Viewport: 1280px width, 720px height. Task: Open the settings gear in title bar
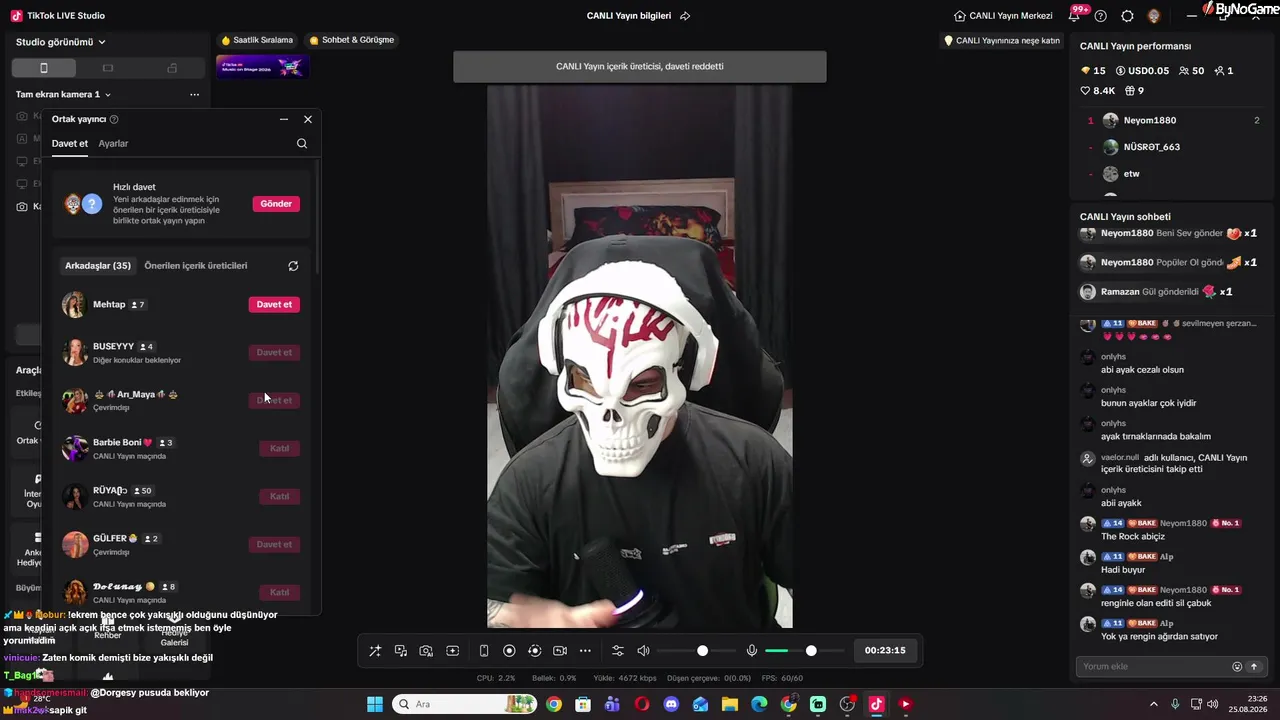[1128, 16]
